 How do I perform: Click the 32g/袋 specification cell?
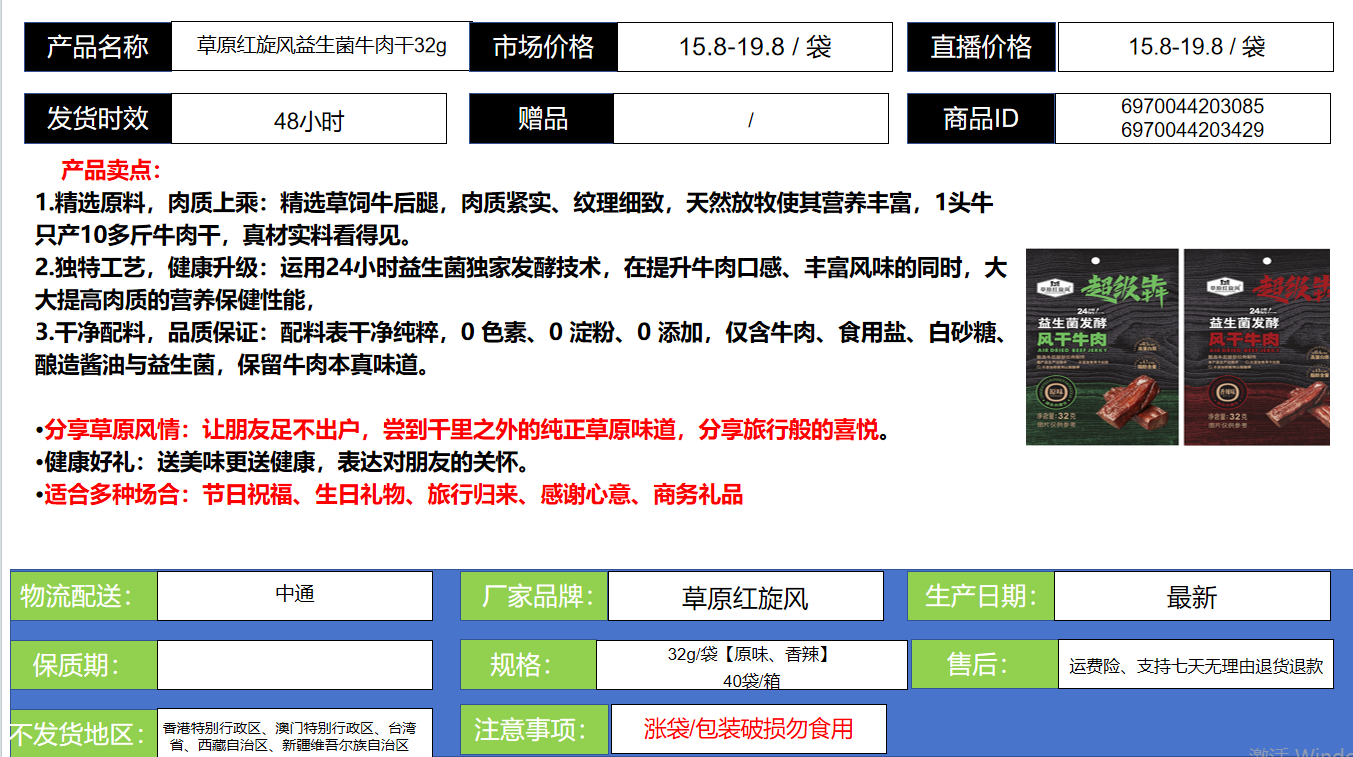[x=751, y=666]
